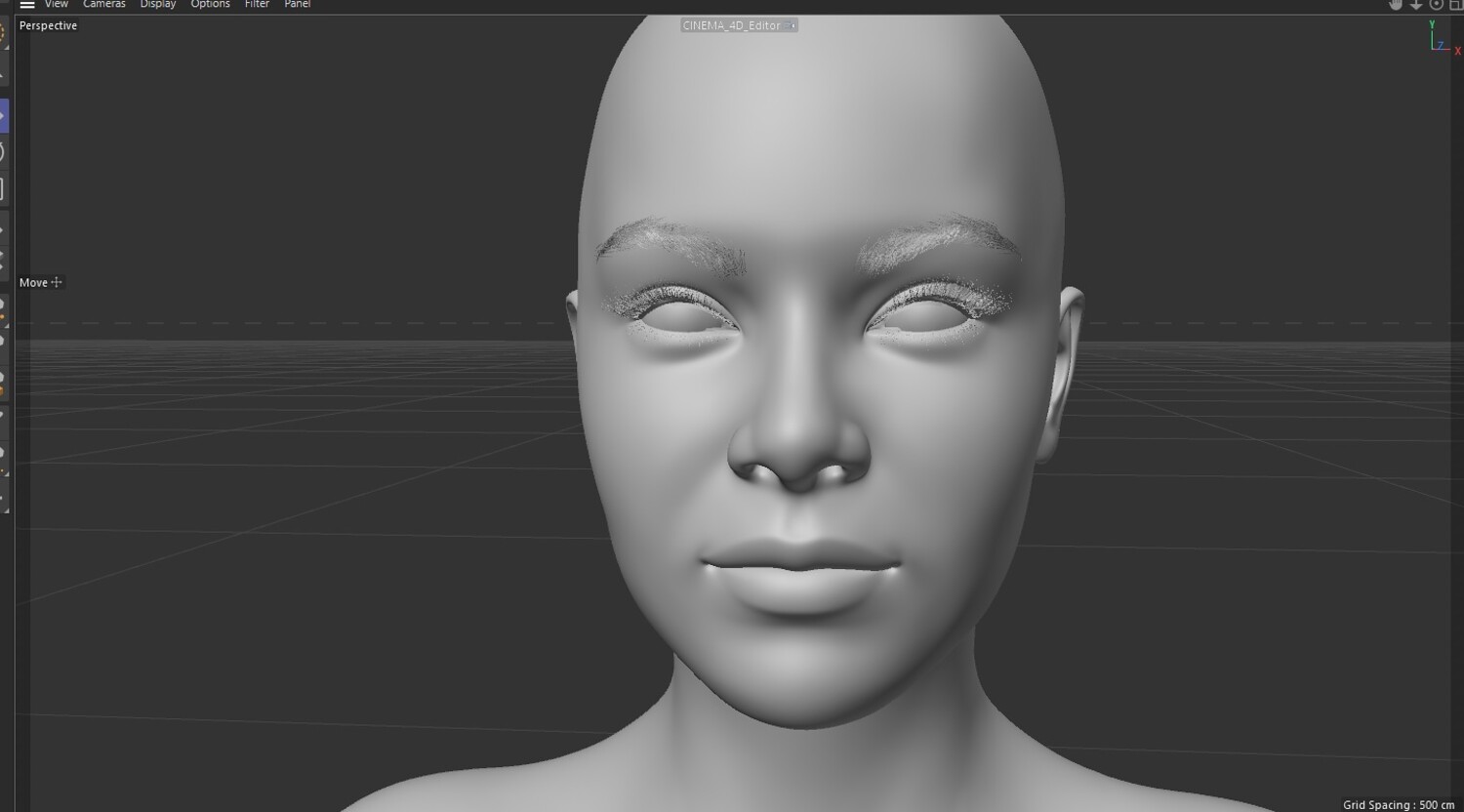The width and height of the screenshot is (1464, 812).
Task: Open the Display menu
Action: pyautogui.click(x=158, y=5)
